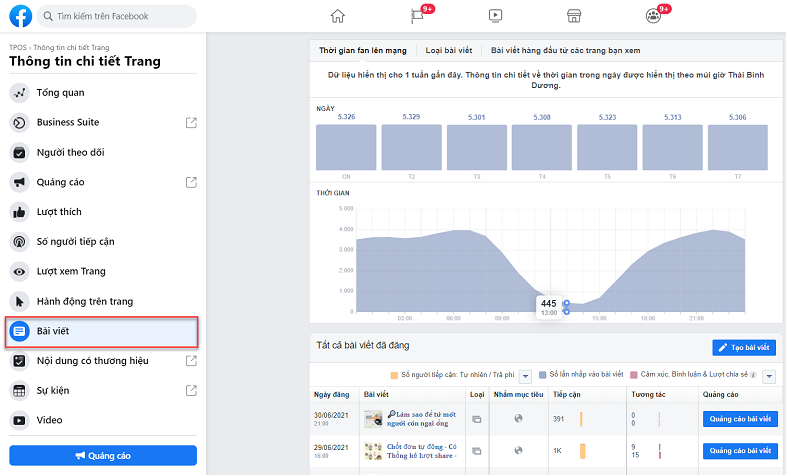
Task: Expand reach type dropdown beside Tự nhiên / Trả phí
Action: coord(525,376)
